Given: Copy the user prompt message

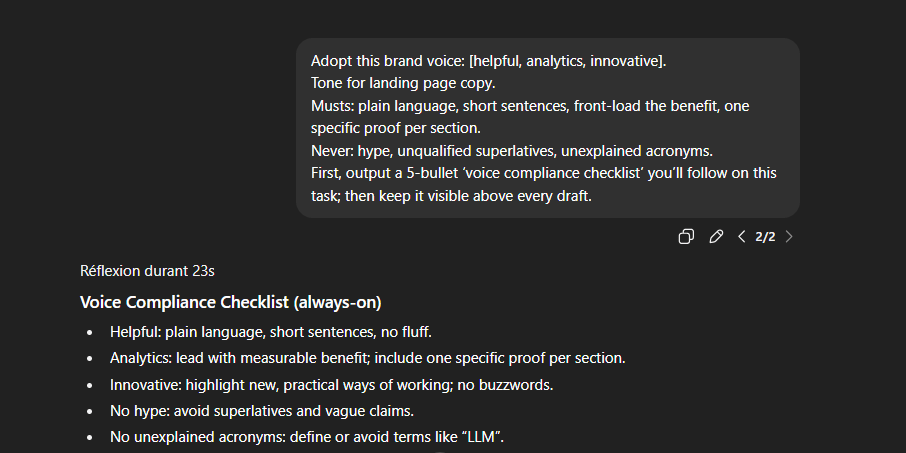Looking at the screenshot, I should (686, 236).
